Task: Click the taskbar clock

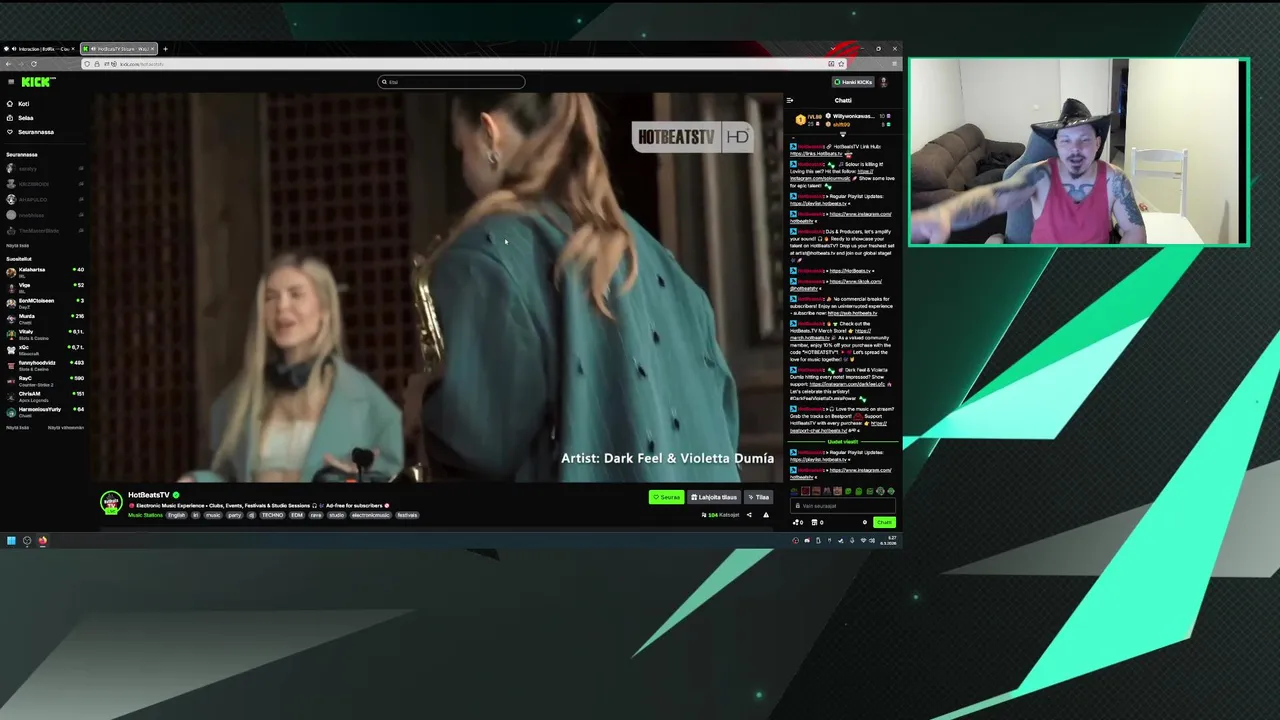Action: click(x=888, y=541)
